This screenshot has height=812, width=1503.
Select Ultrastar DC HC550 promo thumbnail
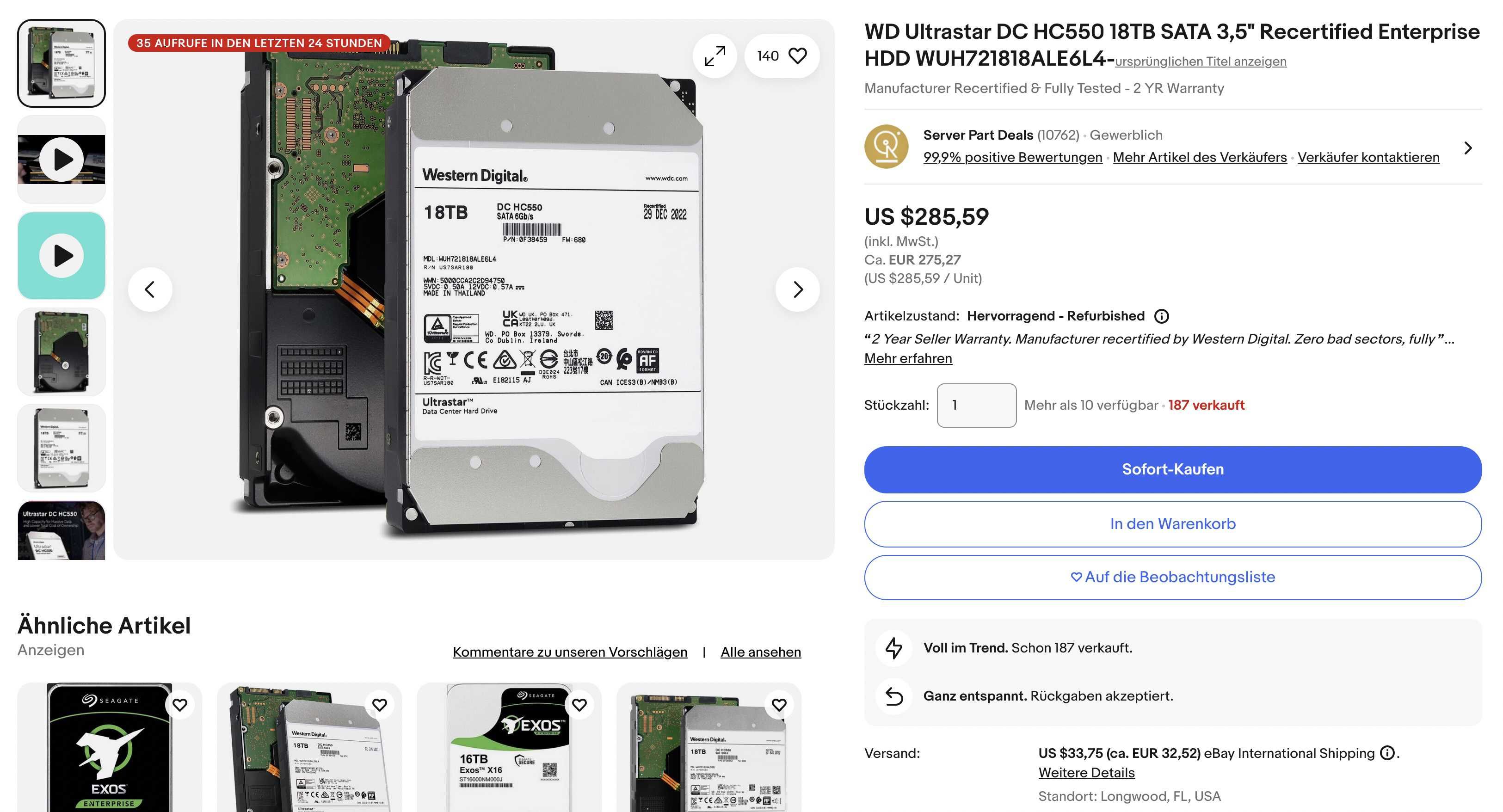[61, 530]
